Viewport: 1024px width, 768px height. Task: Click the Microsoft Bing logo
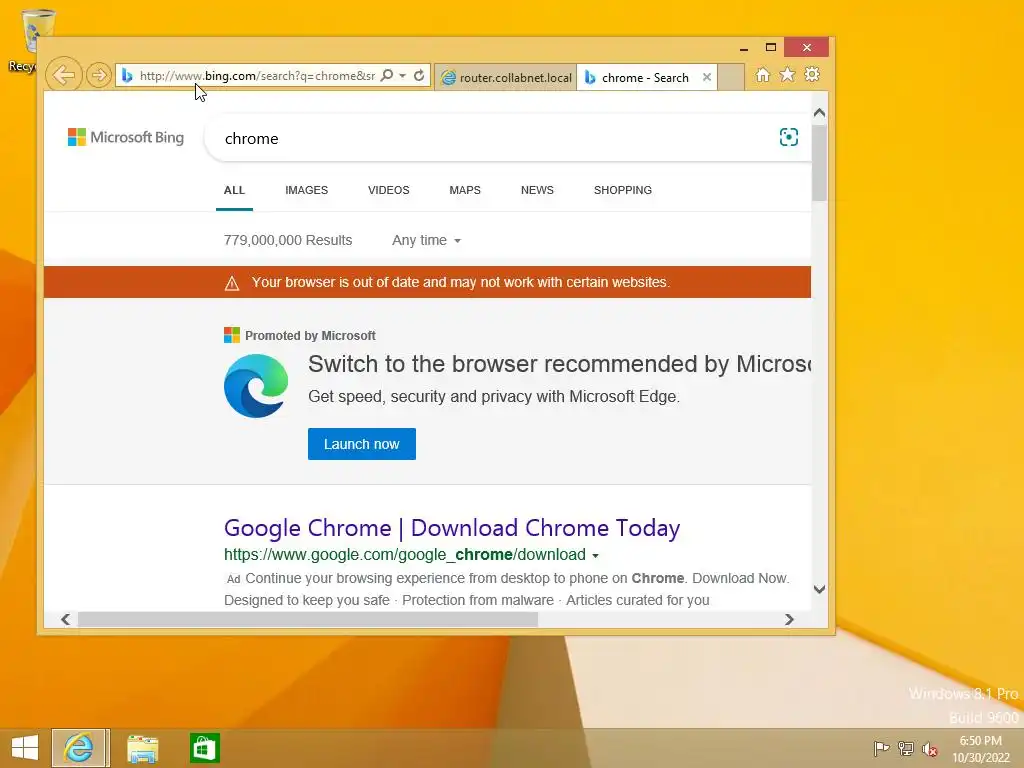coord(126,137)
